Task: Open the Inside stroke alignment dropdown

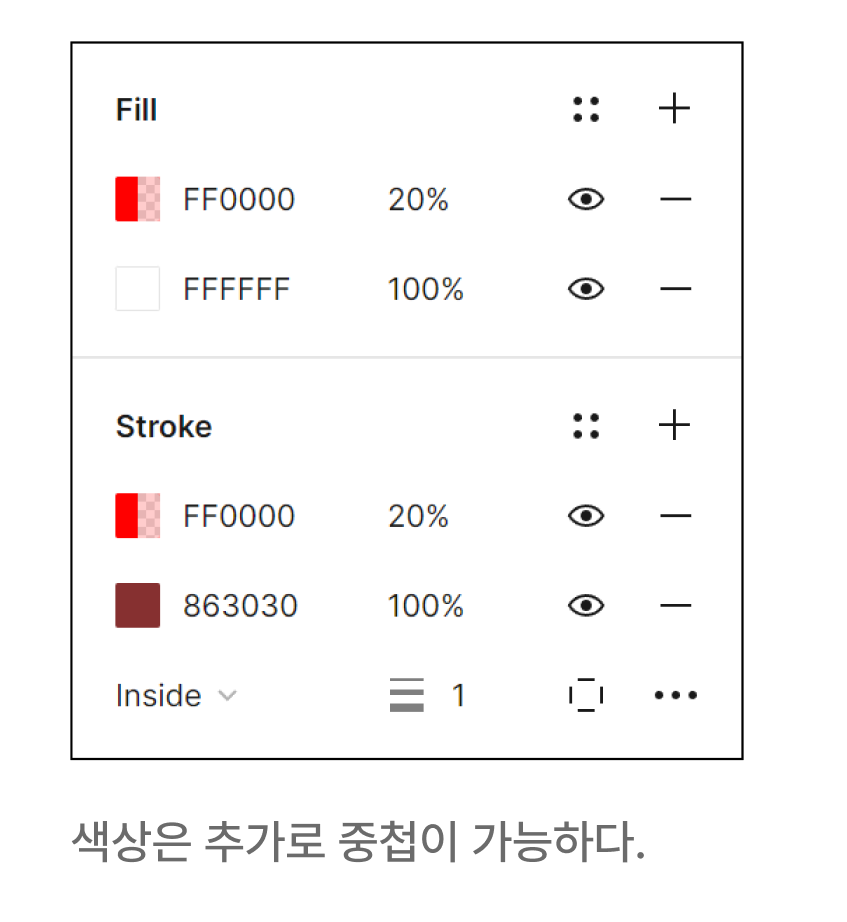Action: point(176,696)
